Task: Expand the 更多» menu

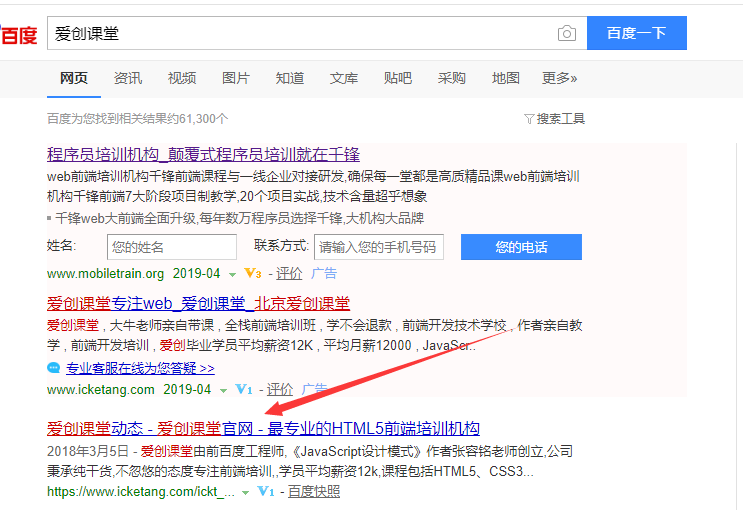Action: click(559, 78)
